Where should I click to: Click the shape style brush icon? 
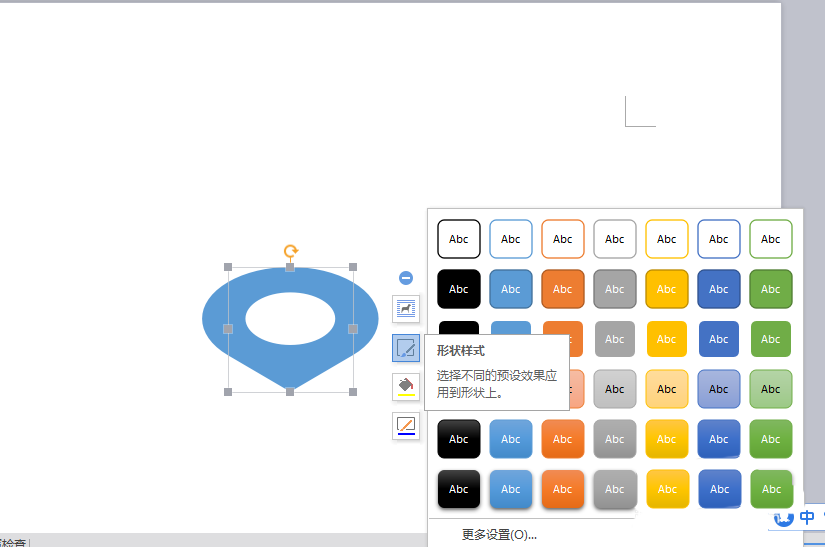tap(405, 348)
